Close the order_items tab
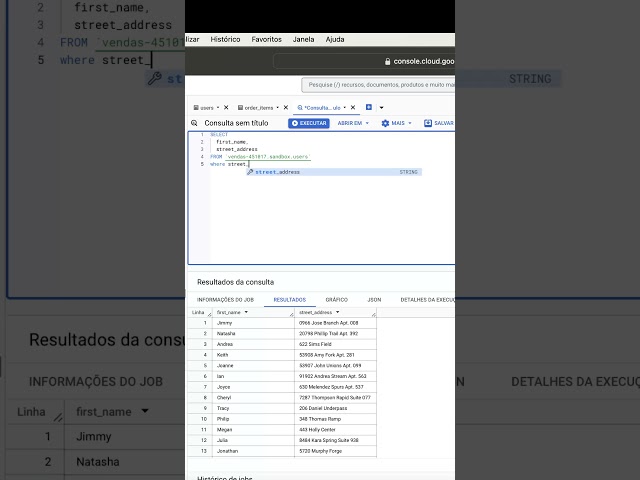The image size is (640, 480). click(x=286, y=108)
